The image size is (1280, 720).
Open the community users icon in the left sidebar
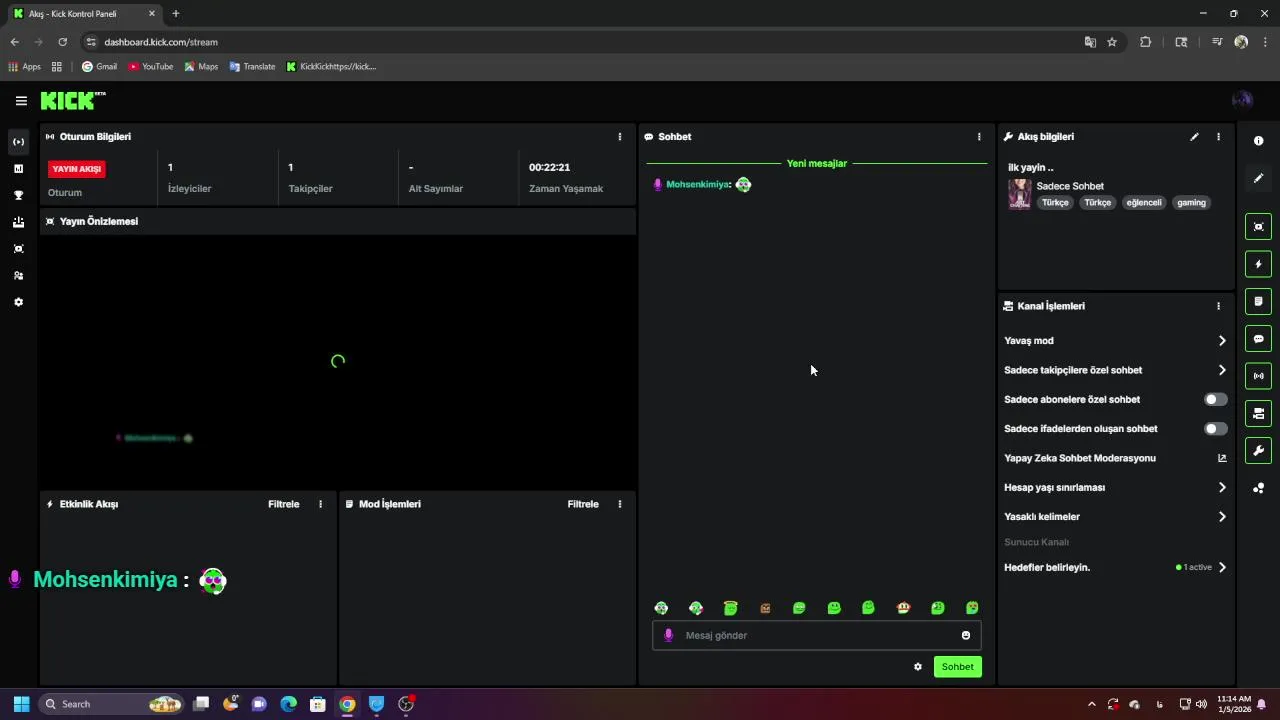click(x=18, y=275)
